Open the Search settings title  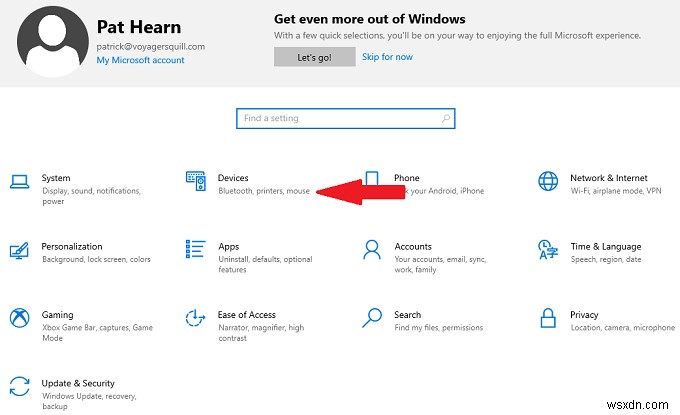click(408, 314)
